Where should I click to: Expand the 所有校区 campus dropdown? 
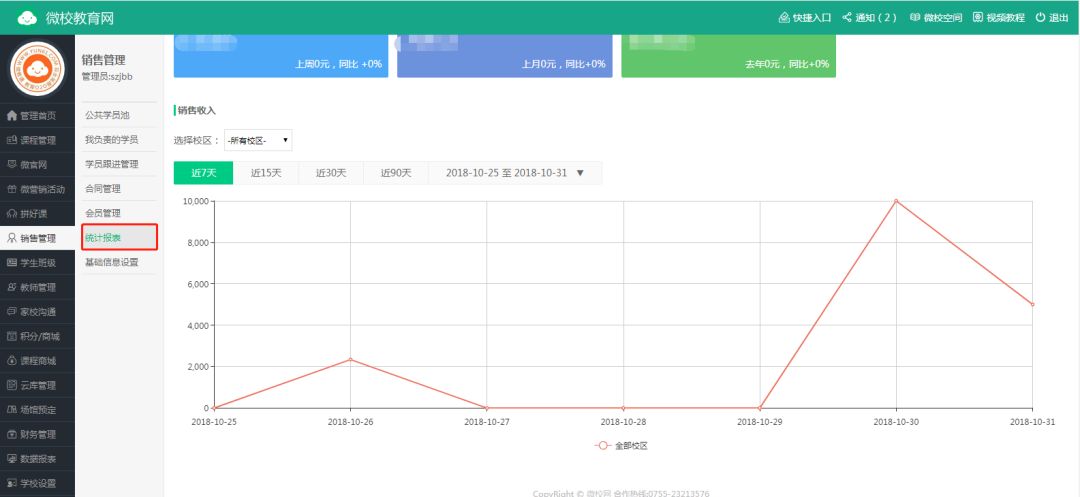tap(258, 140)
